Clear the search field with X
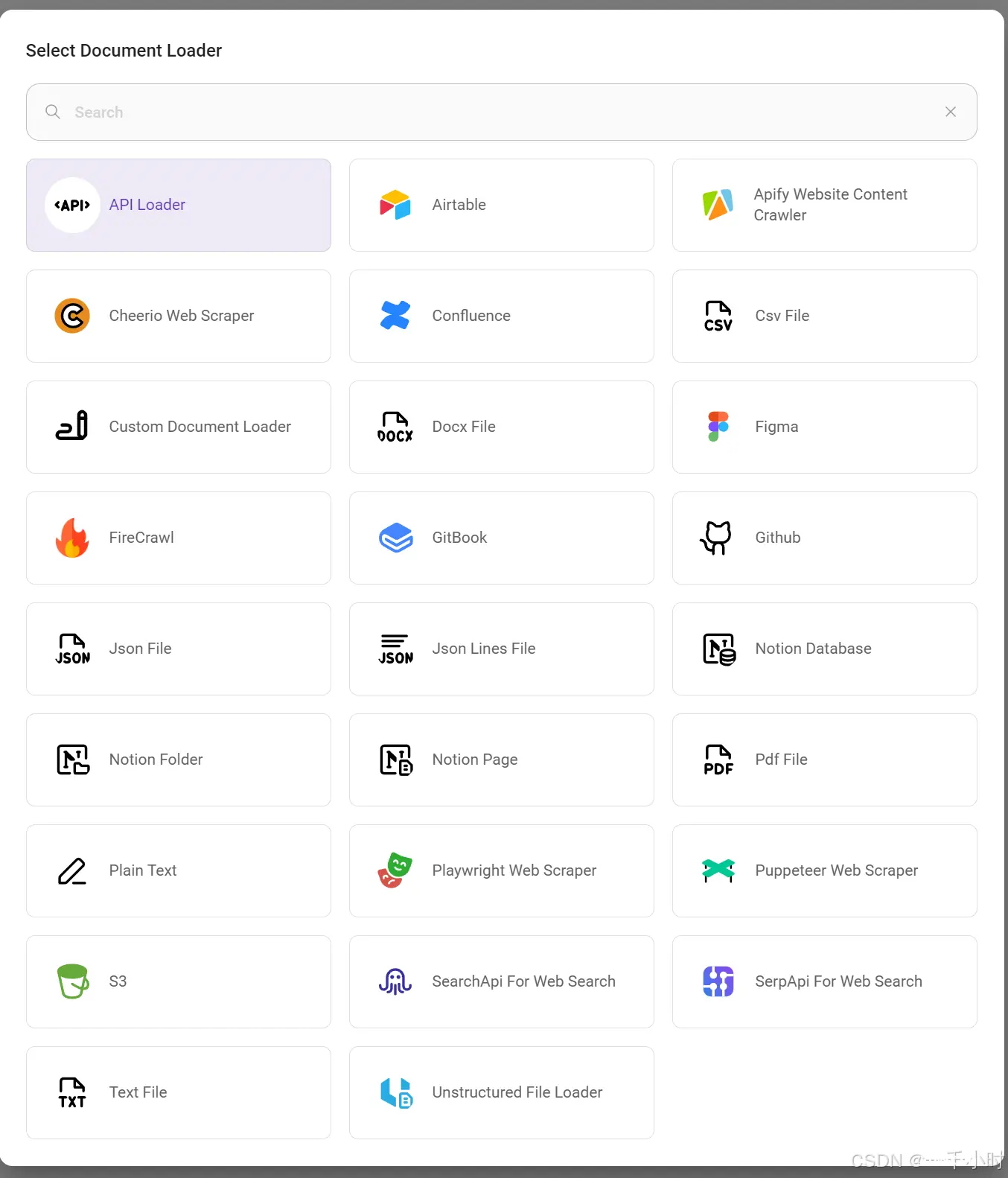The height and width of the screenshot is (1178, 1008). pos(951,112)
